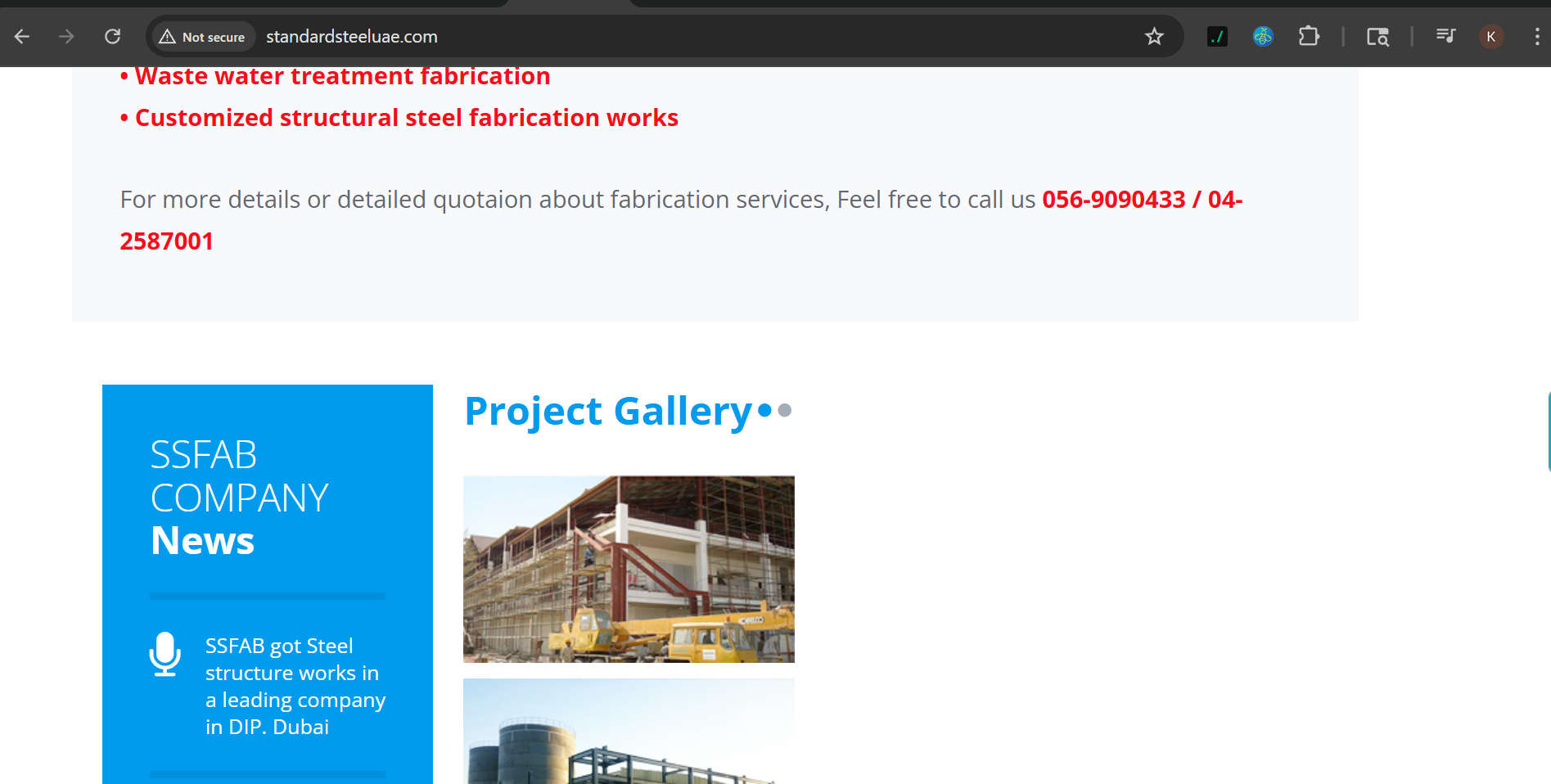Image resolution: width=1551 pixels, height=784 pixels.
Task: Click the 'Not secure' security badge
Action: point(201,36)
